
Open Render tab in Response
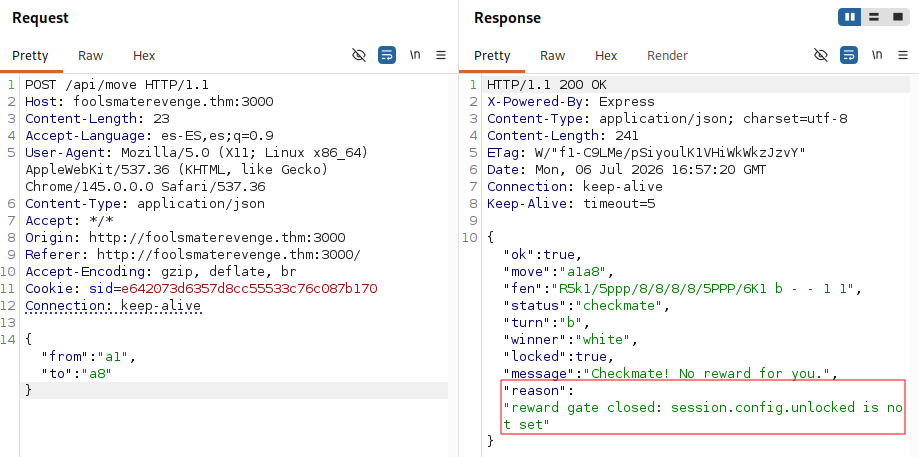pos(667,56)
